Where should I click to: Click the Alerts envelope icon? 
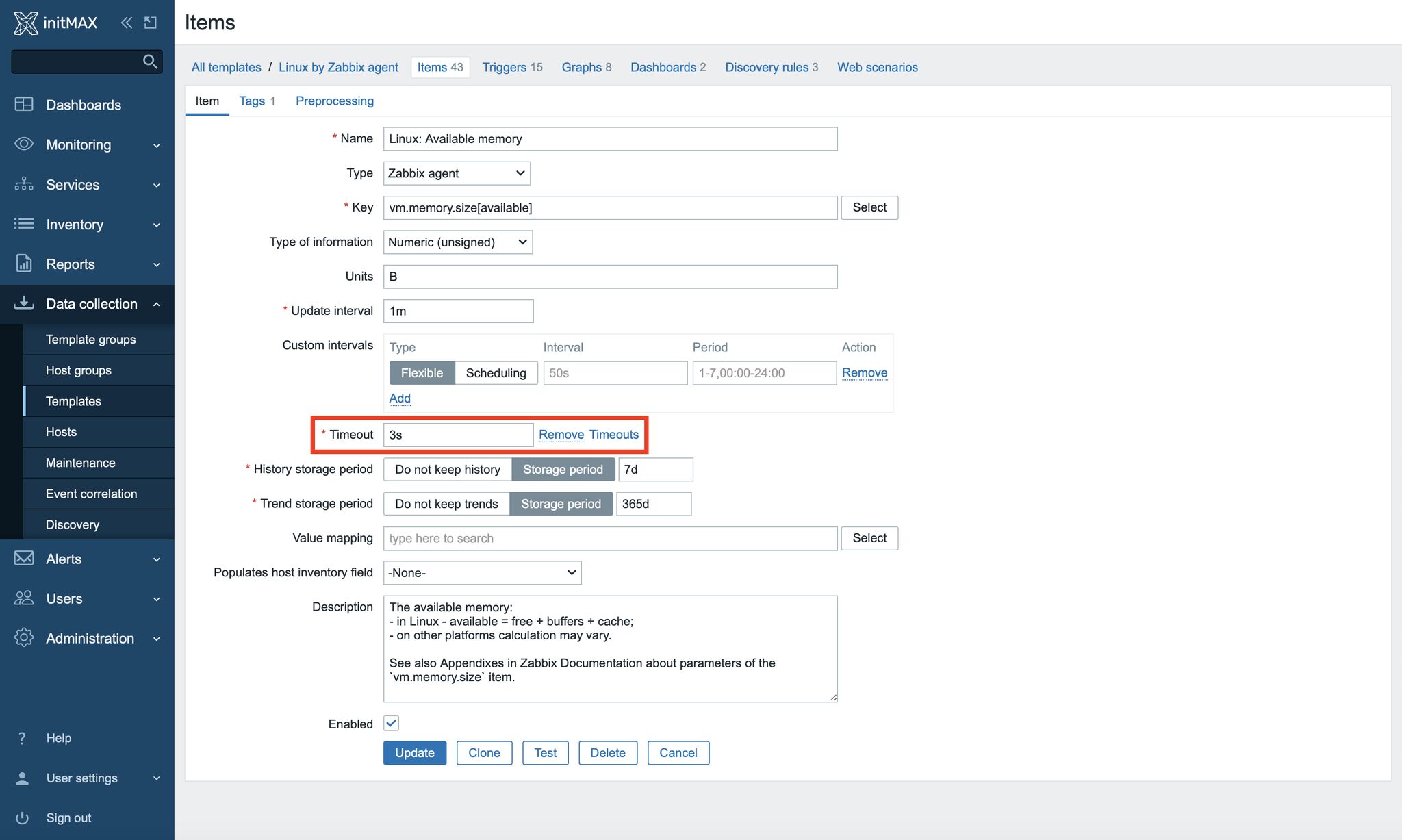pyautogui.click(x=24, y=558)
